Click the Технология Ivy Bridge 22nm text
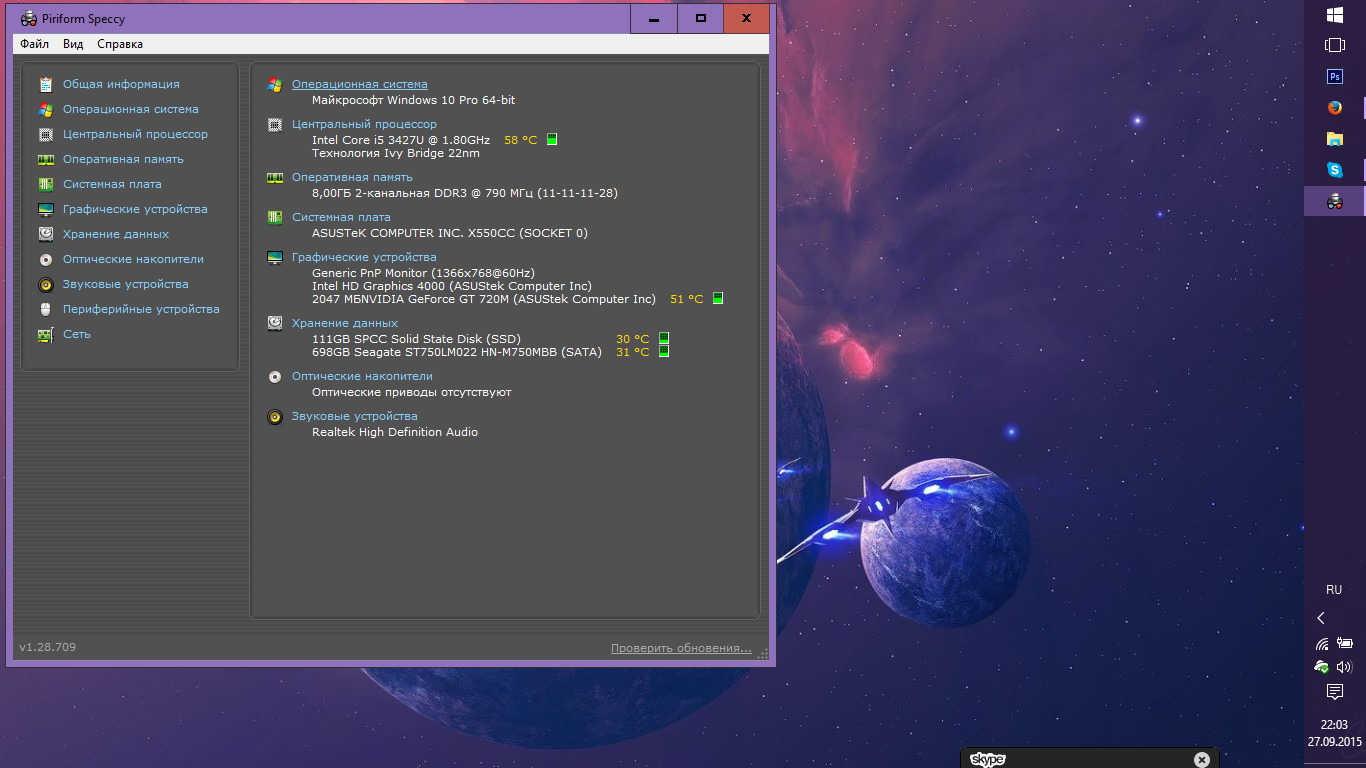The image size is (1366, 768). (396, 153)
